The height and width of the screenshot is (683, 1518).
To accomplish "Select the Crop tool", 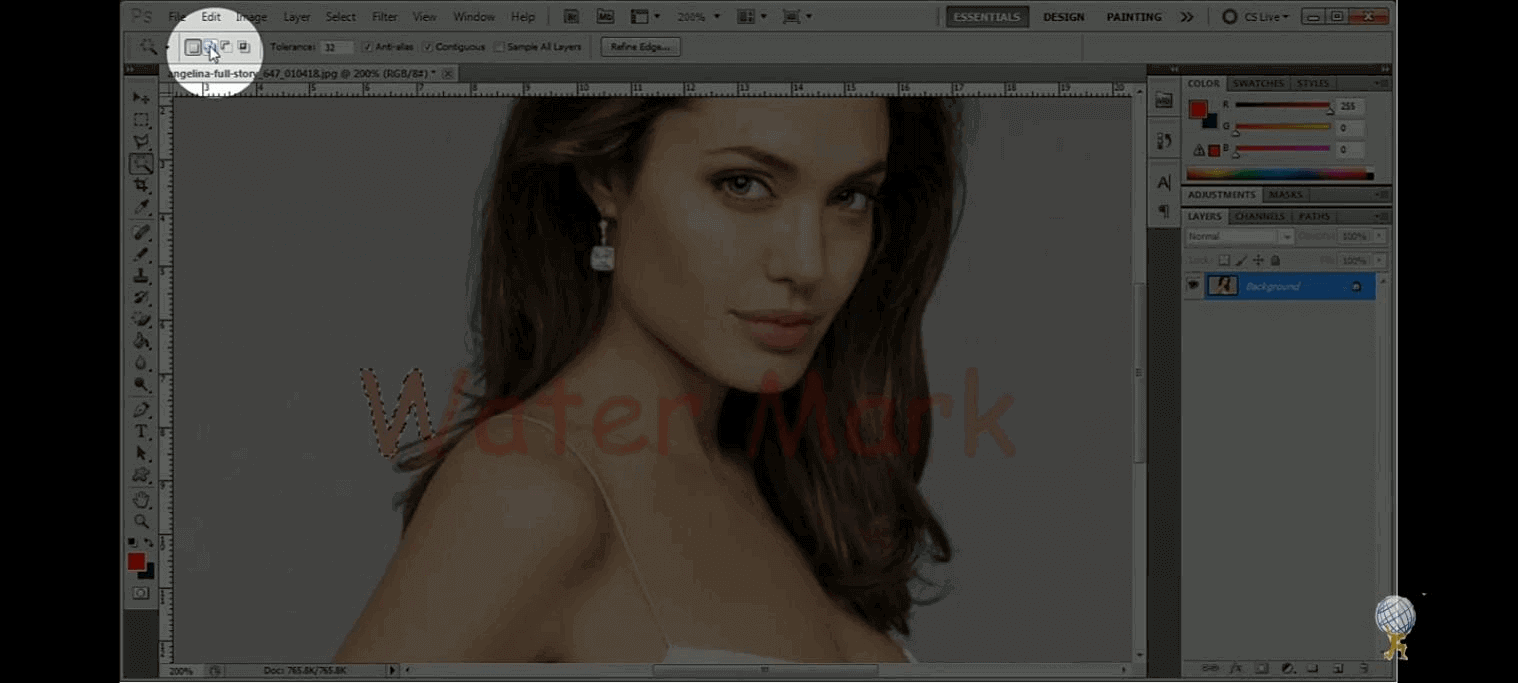I will (141, 186).
